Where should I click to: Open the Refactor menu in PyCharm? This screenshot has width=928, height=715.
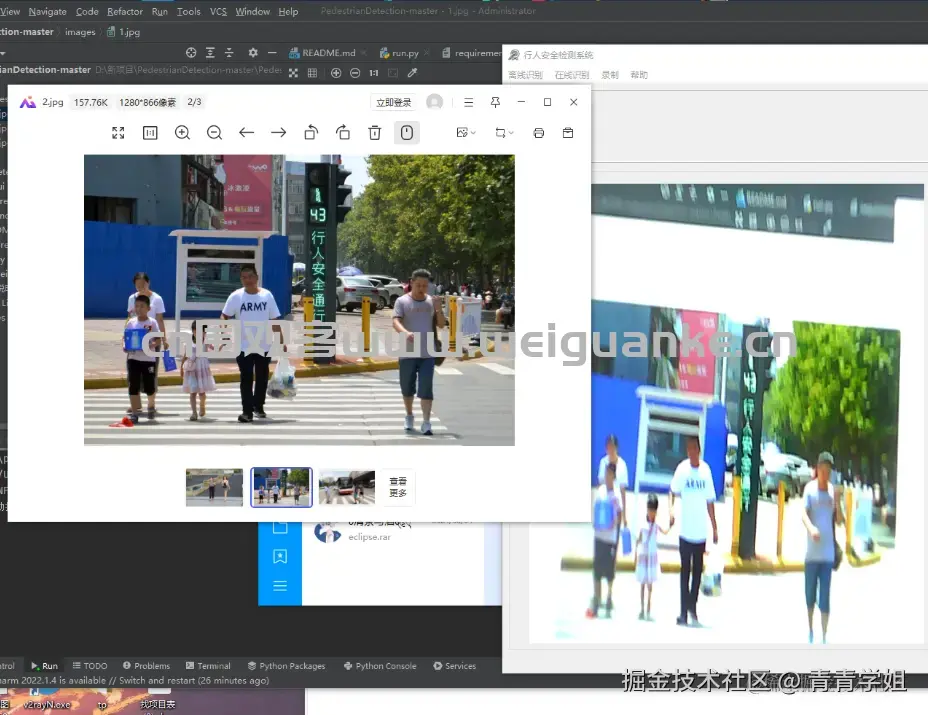click(125, 11)
